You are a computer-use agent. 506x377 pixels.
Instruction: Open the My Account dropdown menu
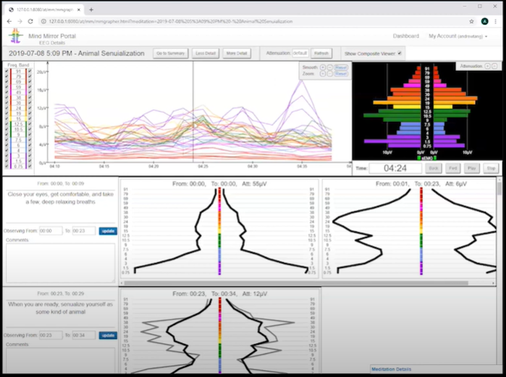click(458, 36)
